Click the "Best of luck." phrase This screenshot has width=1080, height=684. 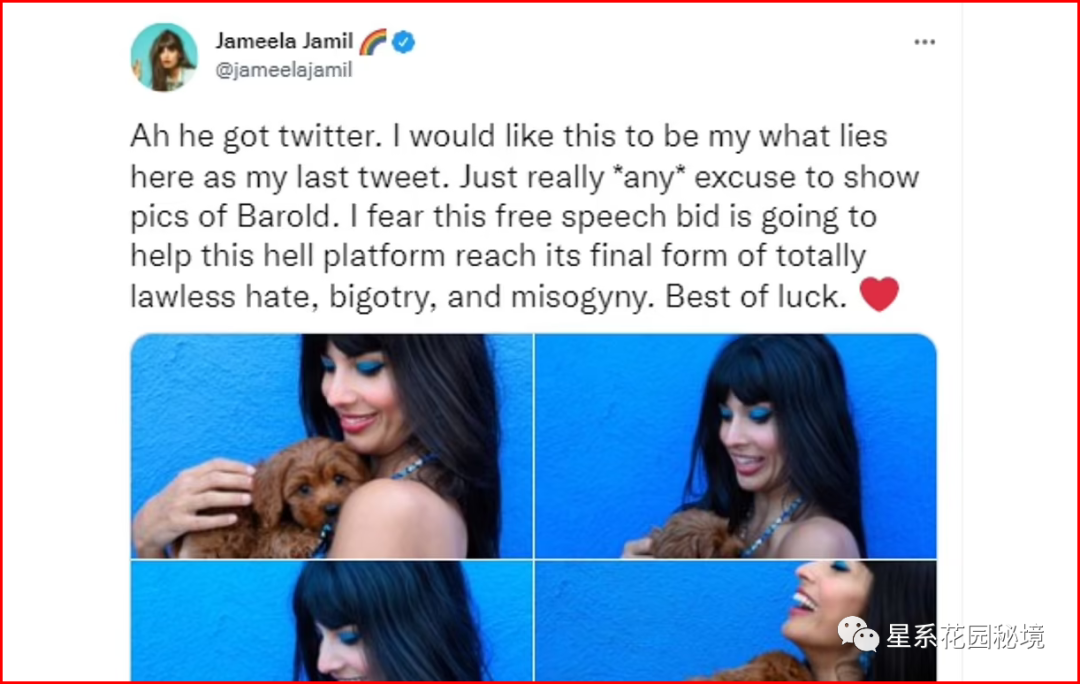pos(756,297)
